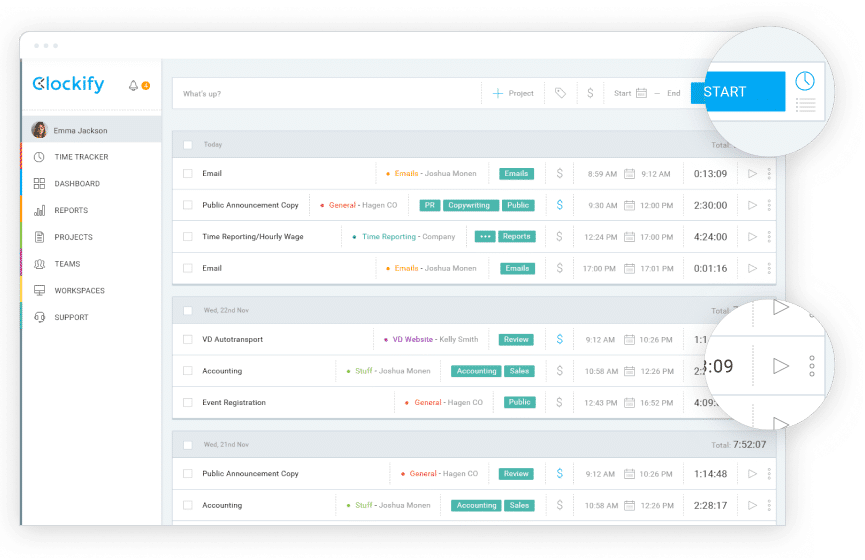
Task: Go to Projects in the sidebar
Action: pyautogui.click(x=73, y=237)
